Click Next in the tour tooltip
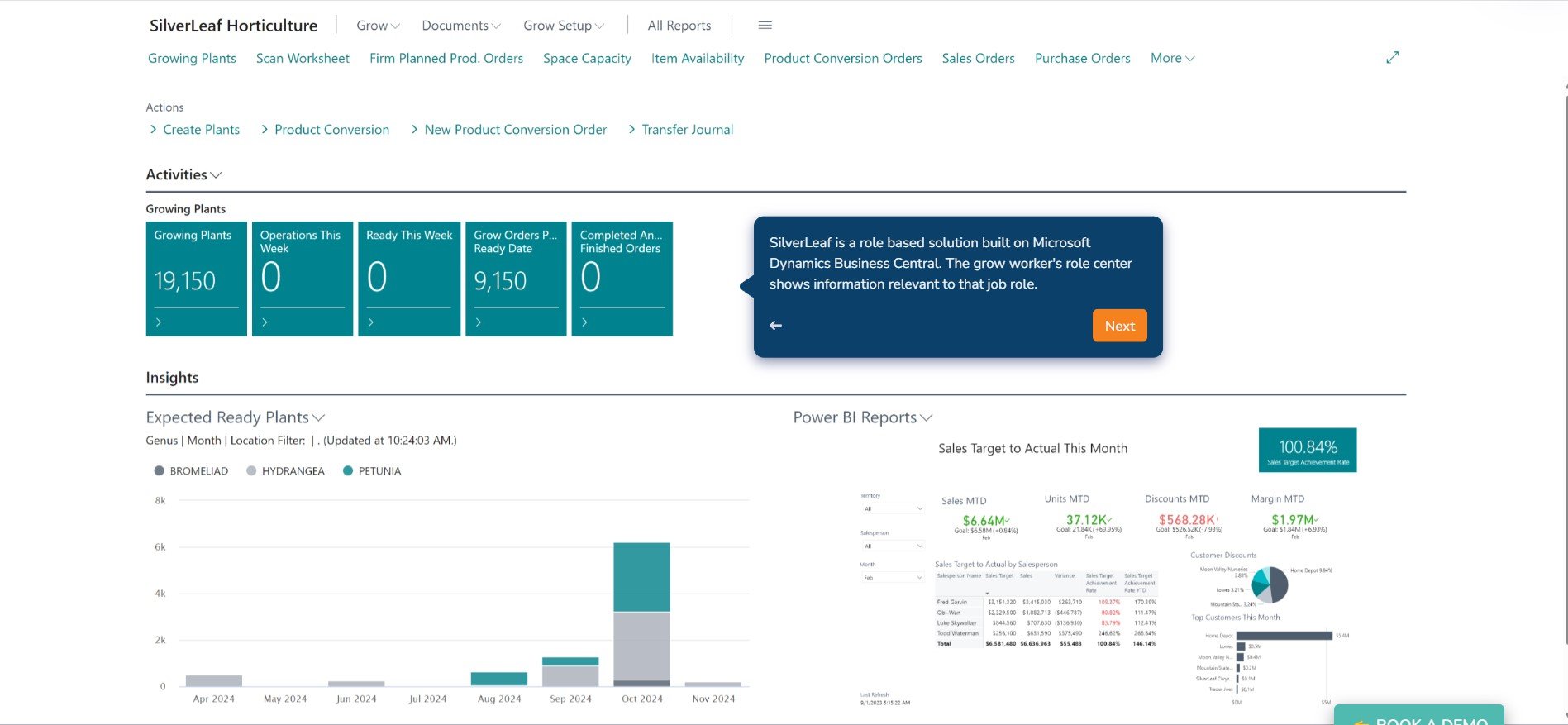The height and width of the screenshot is (725, 1568). coord(1120,326)
